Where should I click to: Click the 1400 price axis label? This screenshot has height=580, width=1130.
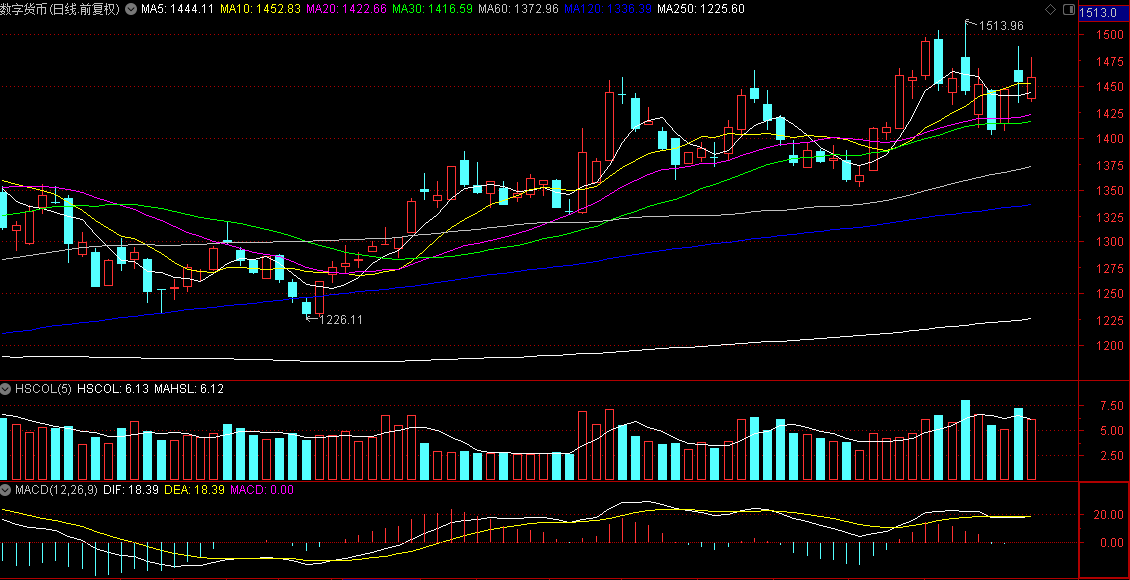(1110, 138)
